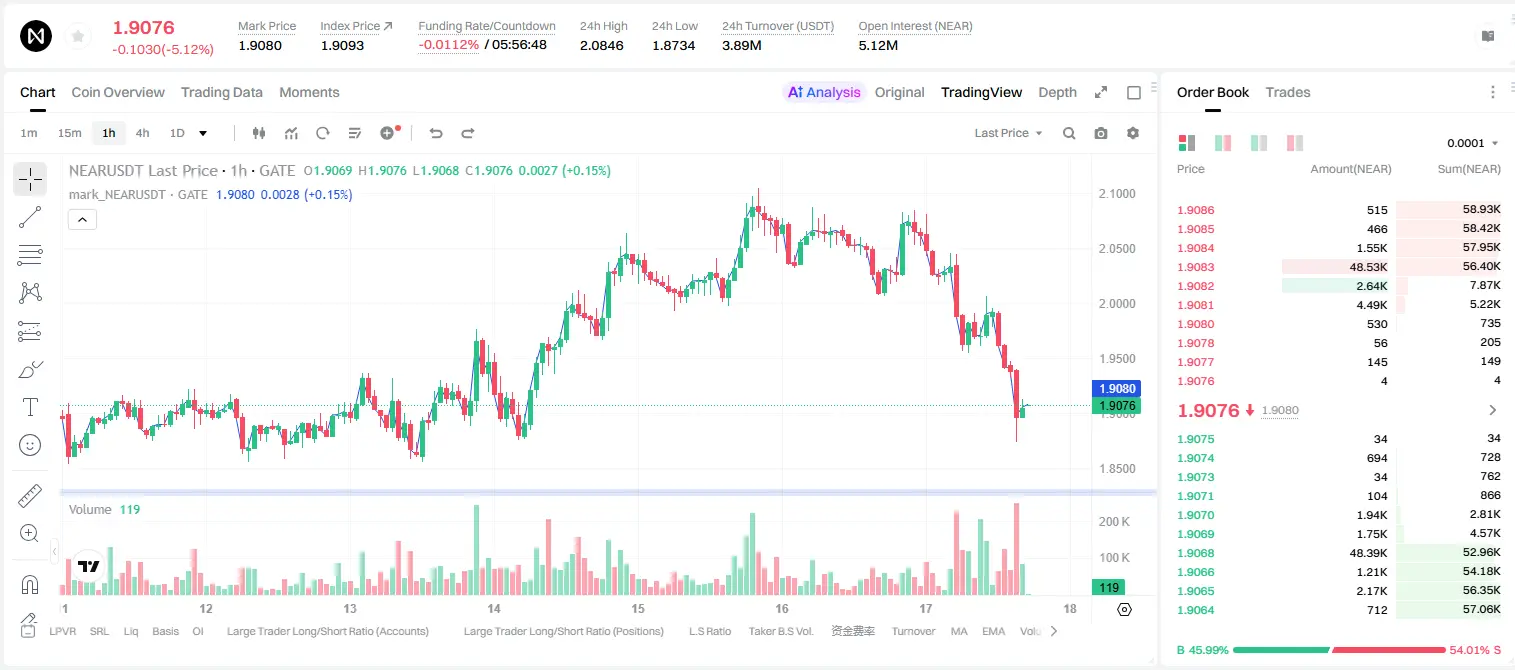The image size is (1515, 670).
Task: Expand the Last Price dropdown
Action: click(x=1009, y=133)
